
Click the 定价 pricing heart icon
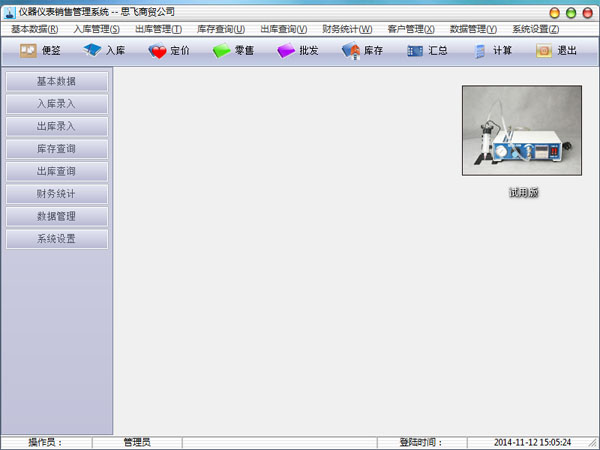[x=157, y=51]
